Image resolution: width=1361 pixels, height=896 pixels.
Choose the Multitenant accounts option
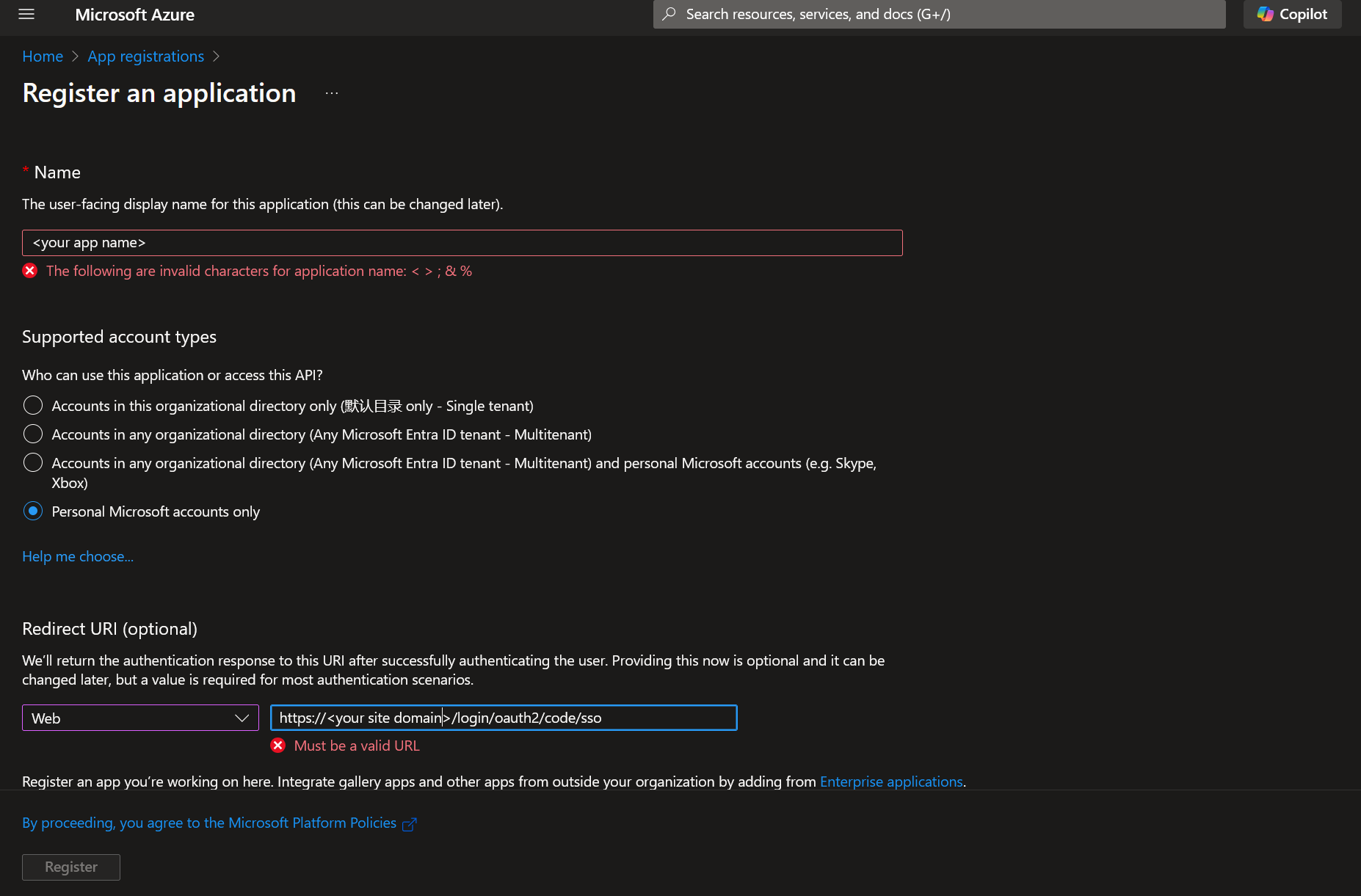(32, 434)
